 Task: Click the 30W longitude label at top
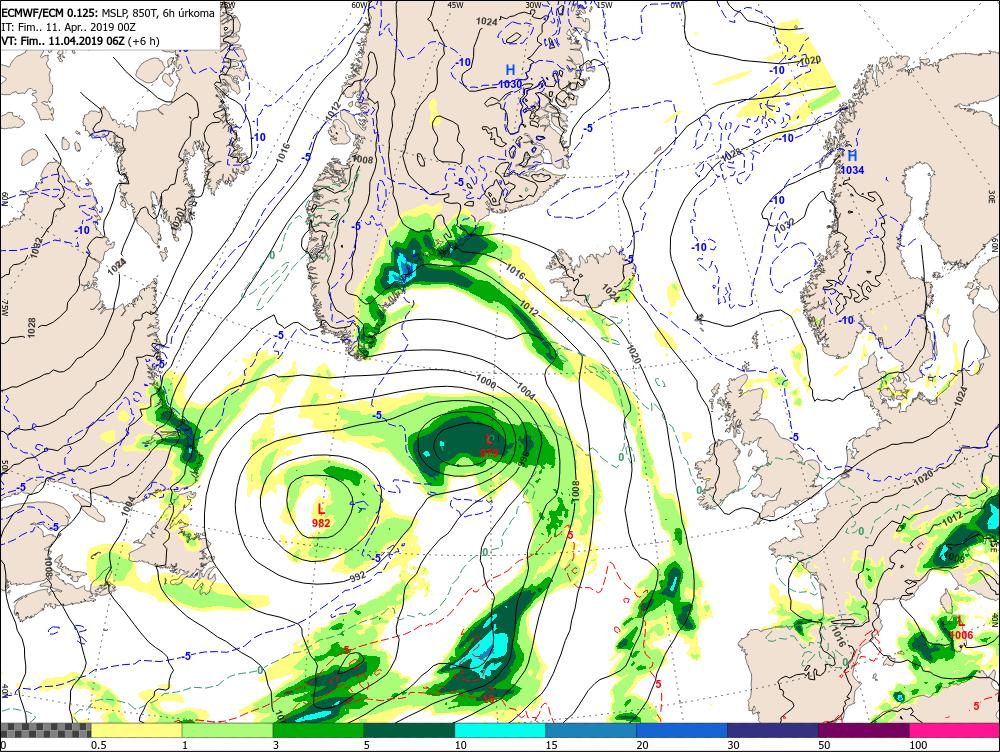pyautogui.click(x=533, y=4)
